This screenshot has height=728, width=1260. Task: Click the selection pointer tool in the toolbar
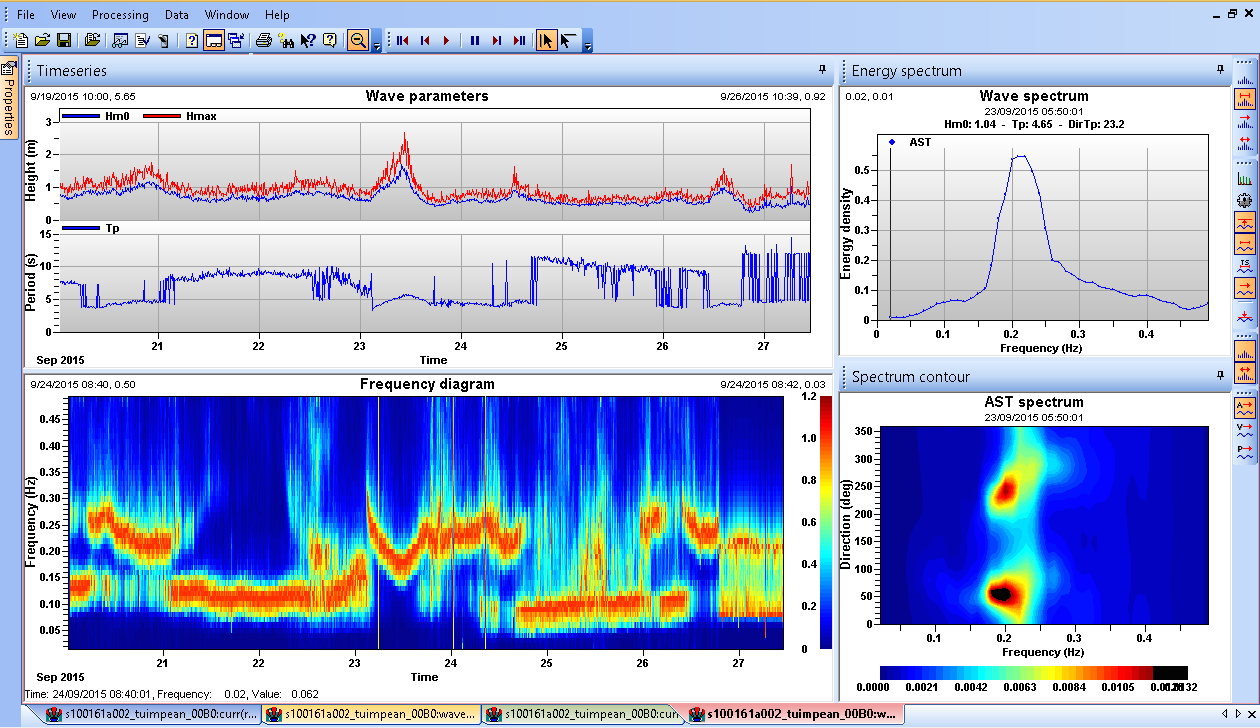click(546, 40)
